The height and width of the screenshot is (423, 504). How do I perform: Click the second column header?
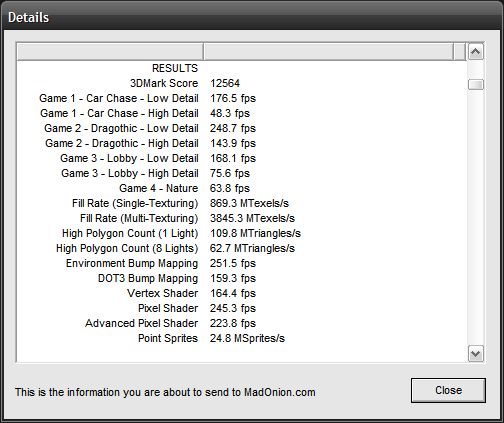[328, 52]
